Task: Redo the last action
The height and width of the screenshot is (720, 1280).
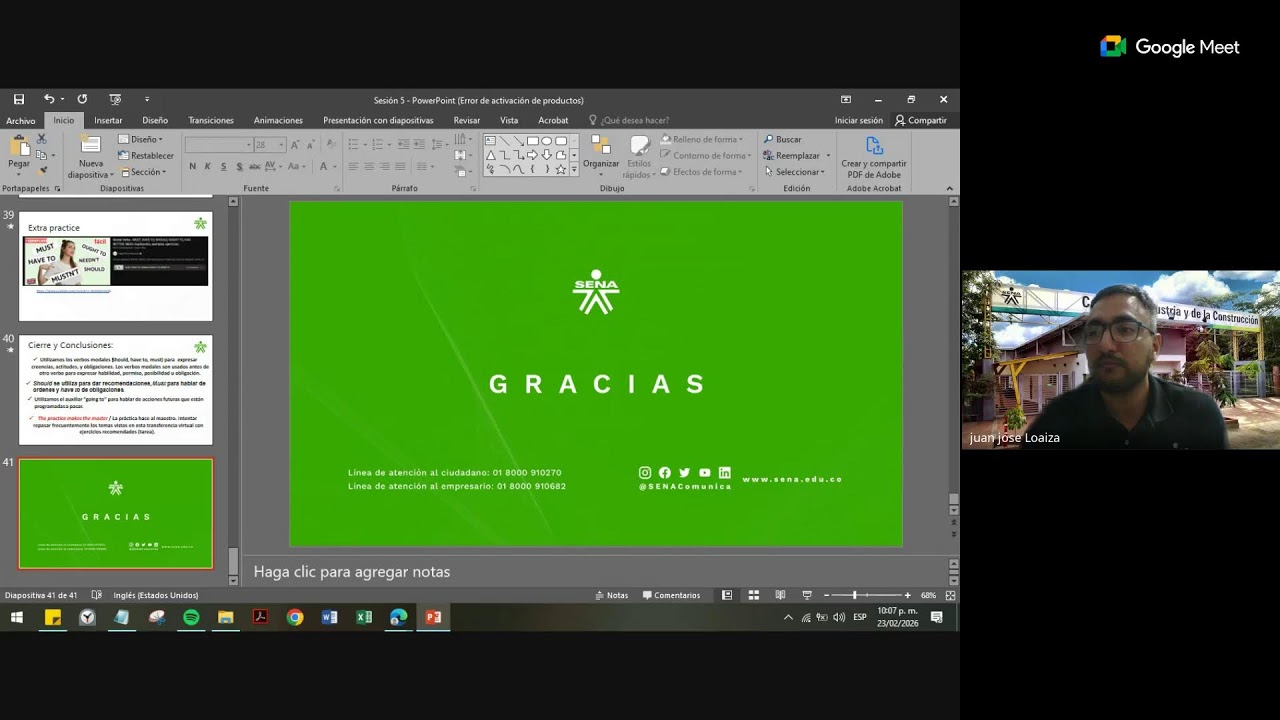Action: tap(82, 100)
